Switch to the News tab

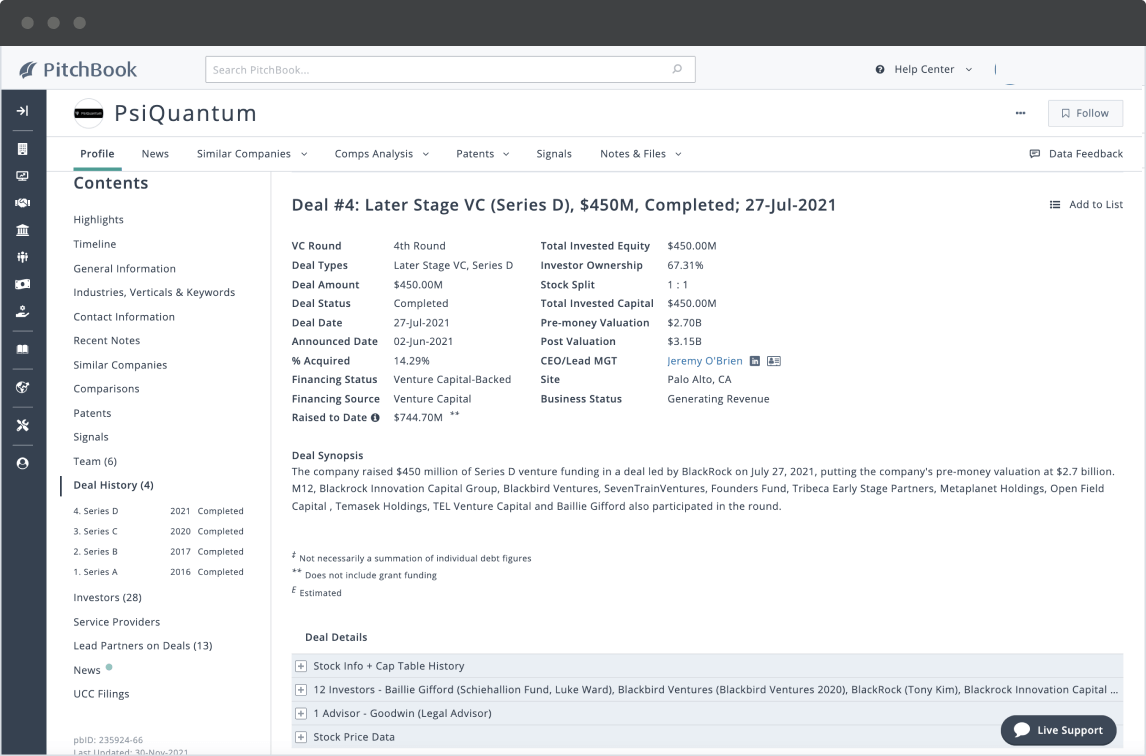tap(155, 154)
